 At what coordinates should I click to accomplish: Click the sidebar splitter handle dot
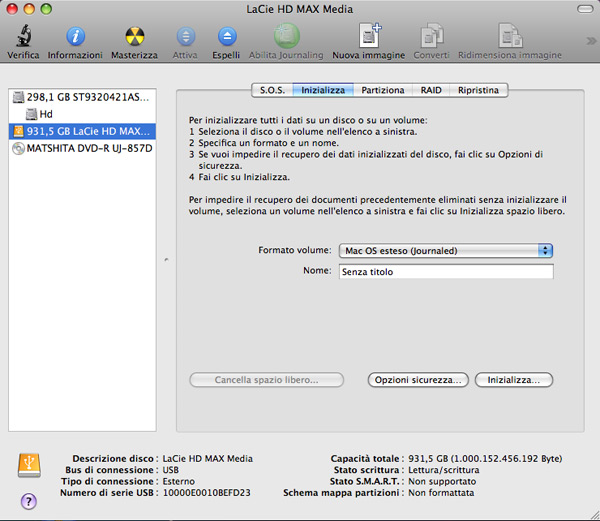click(x=166, y=260)
